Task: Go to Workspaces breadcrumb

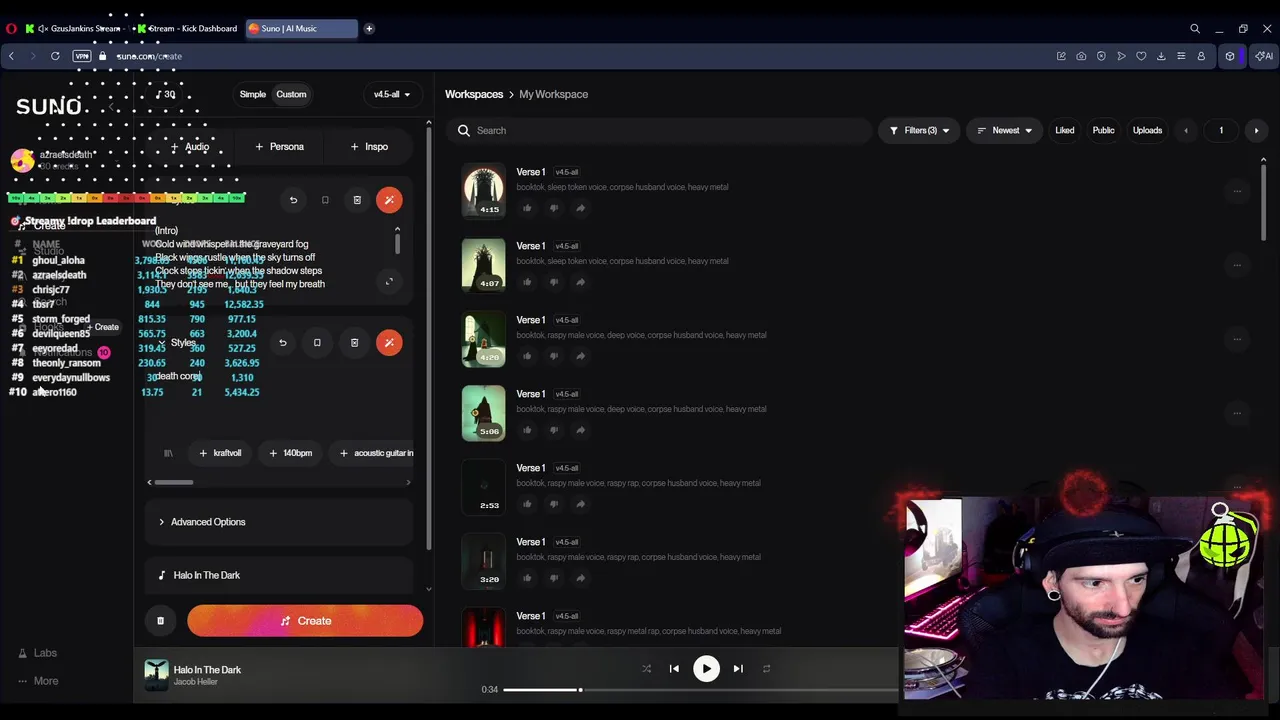Action: [x=474, y=94]
